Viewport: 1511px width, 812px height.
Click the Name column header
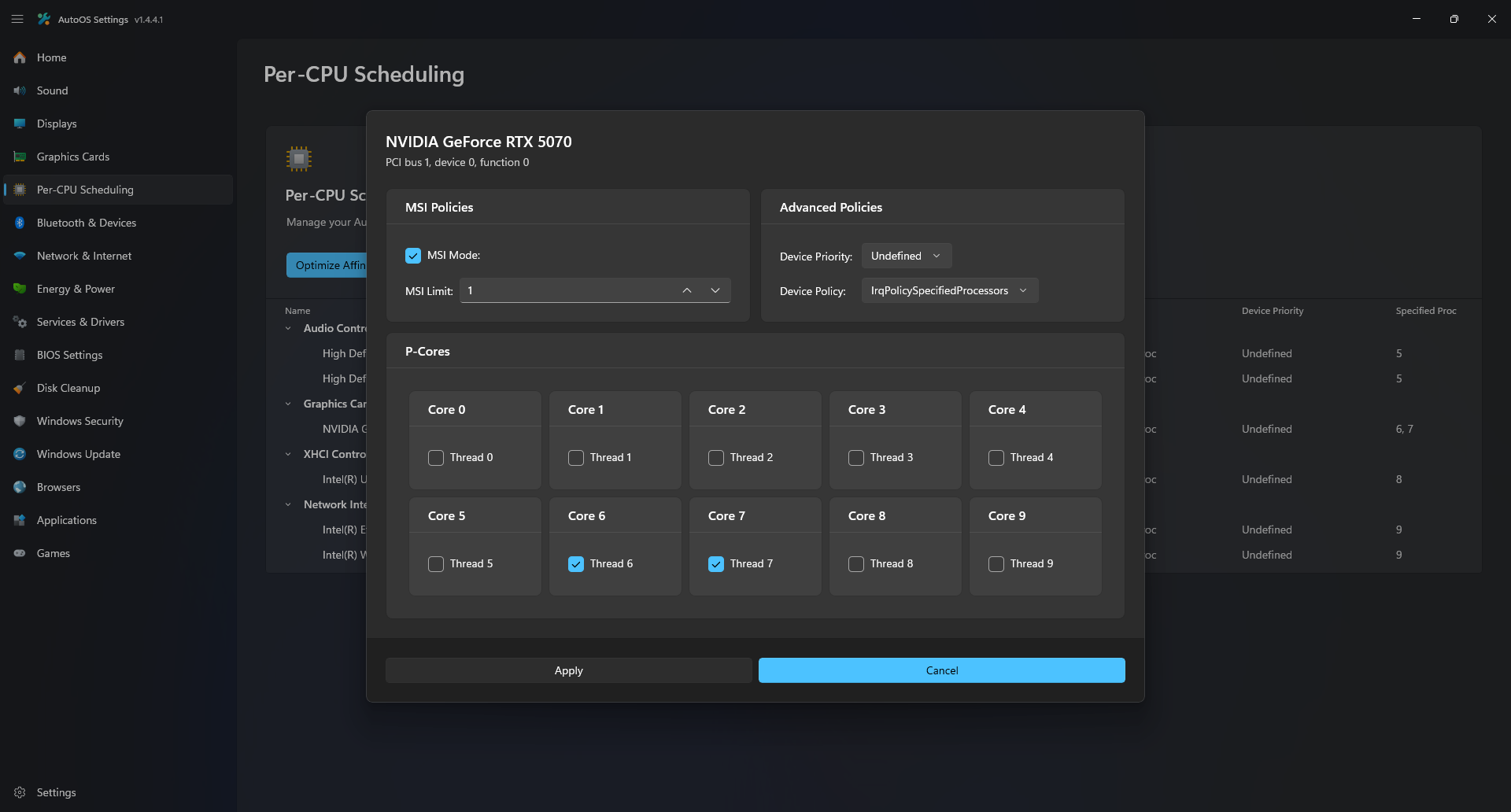[297, 311]
